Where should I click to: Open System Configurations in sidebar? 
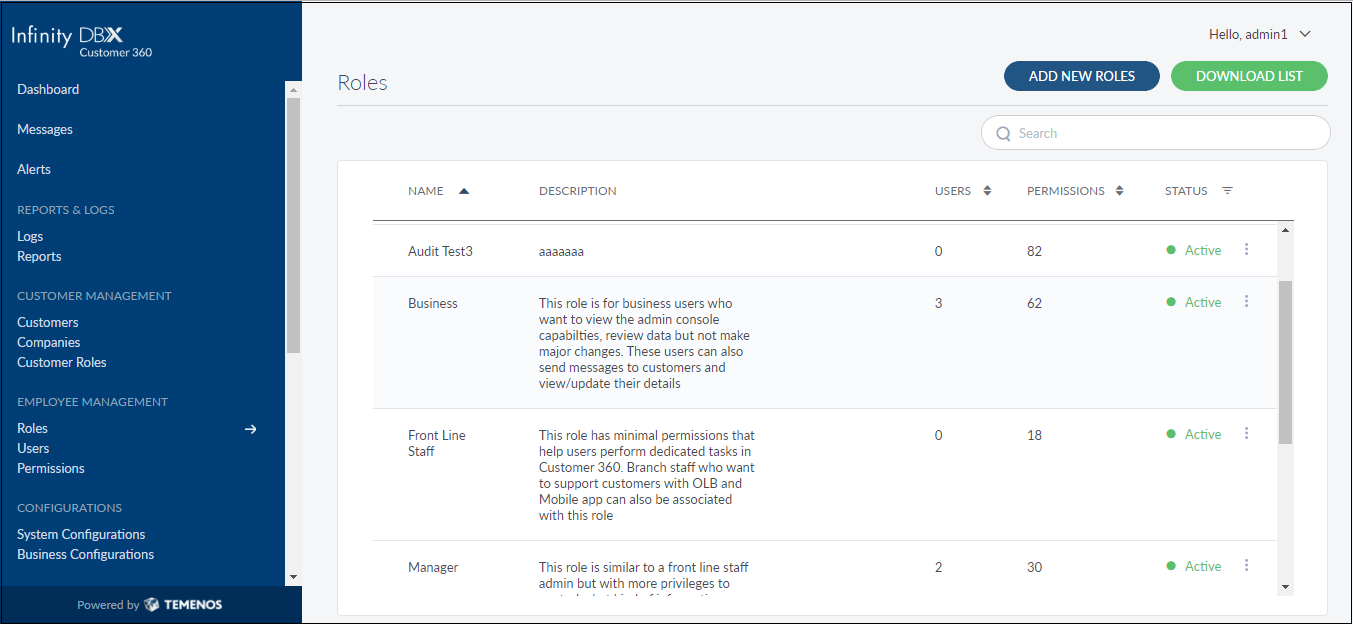pyautogui.click(x=81, y=534)
